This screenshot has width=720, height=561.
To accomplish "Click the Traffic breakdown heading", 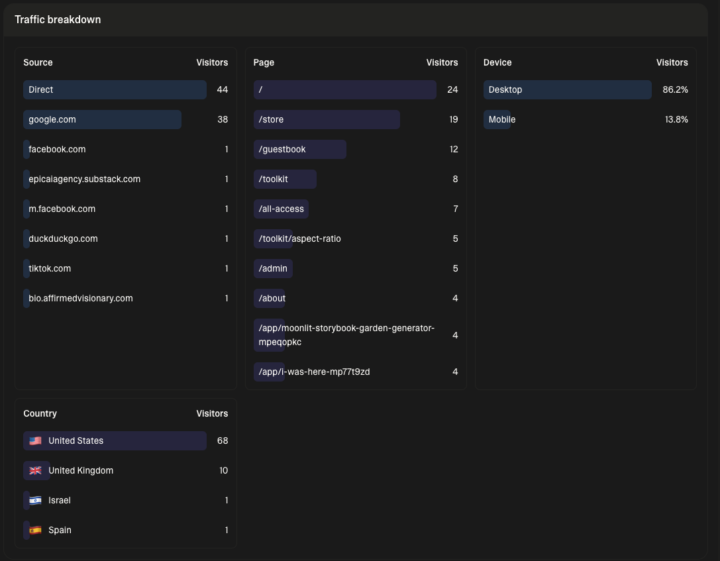I will pos(58,20).
